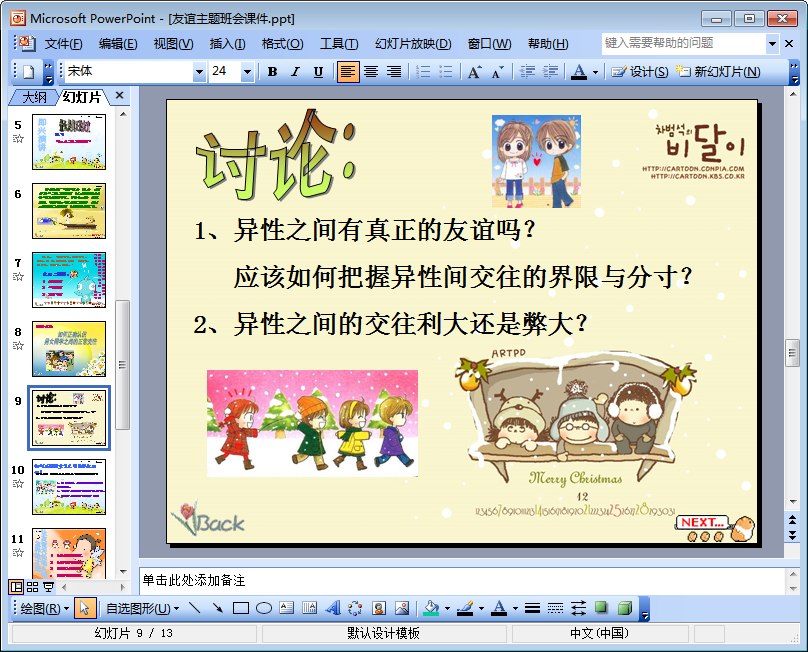Insert diagram or organization chart
808x652 pixels.
pos(355,609)
